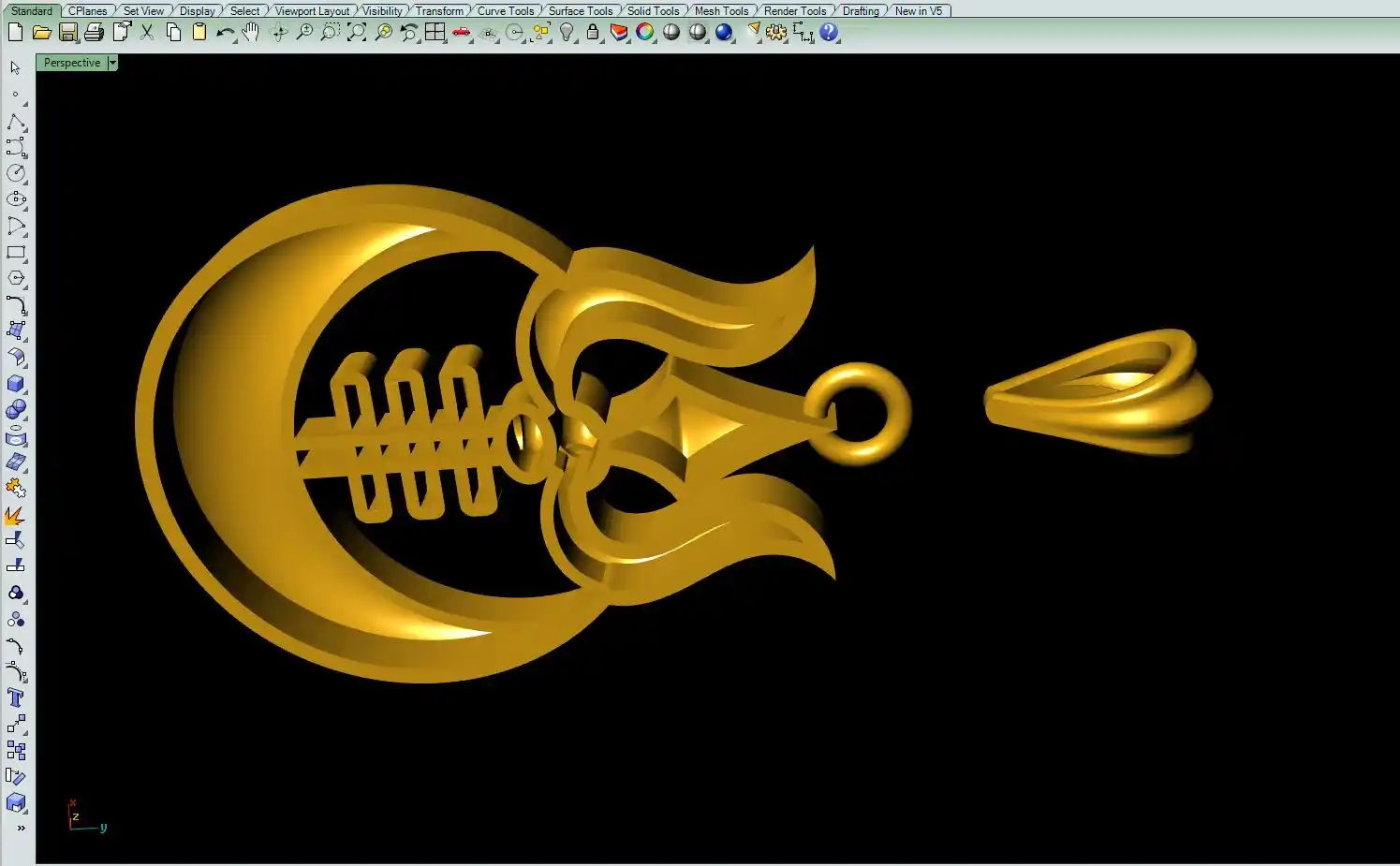Select the Polygon tool
The height and width of the screenshot is (866, 1400).
click(x=16, y=278)
